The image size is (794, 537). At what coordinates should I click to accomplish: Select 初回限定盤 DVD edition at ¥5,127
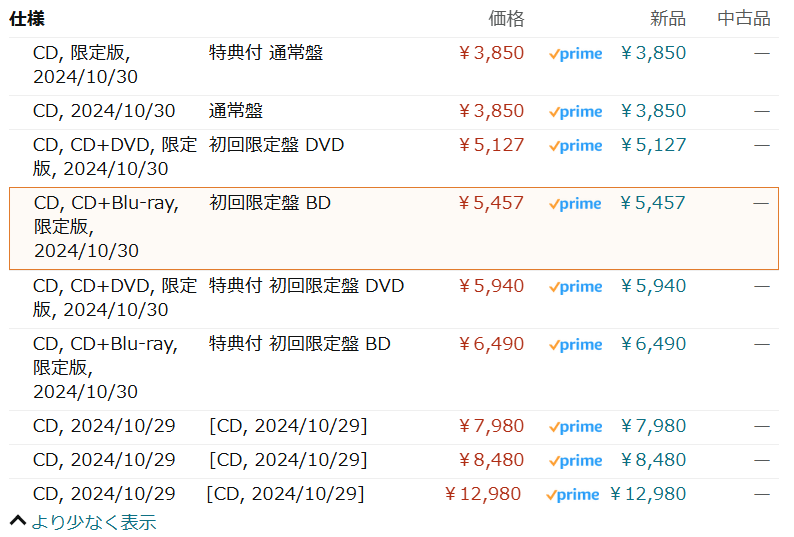click(276, 145)
